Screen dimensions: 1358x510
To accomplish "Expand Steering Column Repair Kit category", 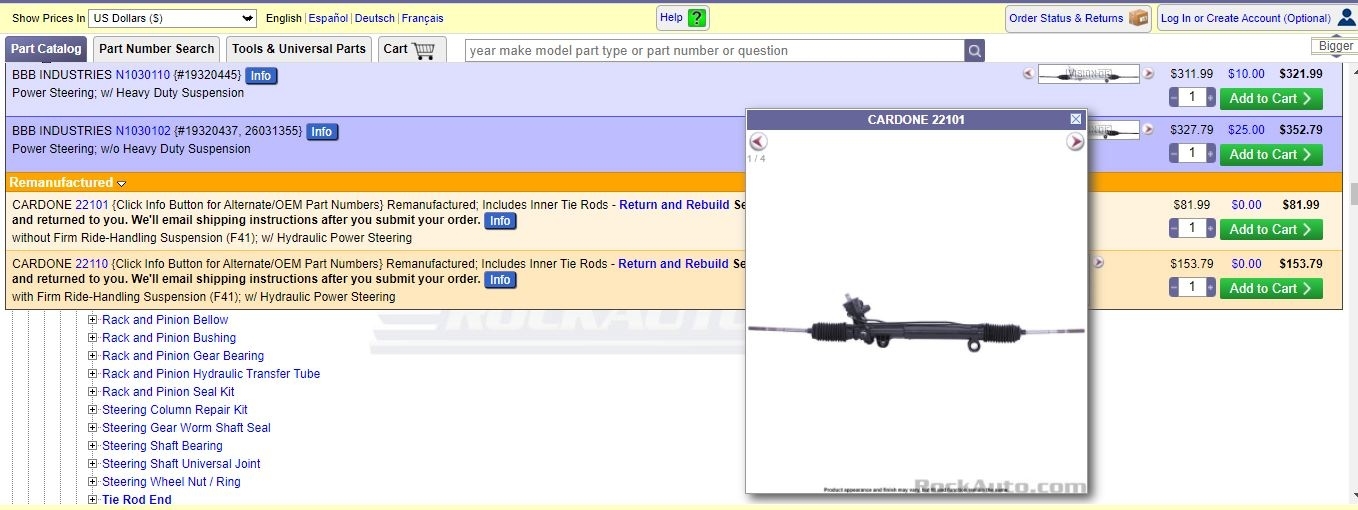I will click(x=93, y=410).
